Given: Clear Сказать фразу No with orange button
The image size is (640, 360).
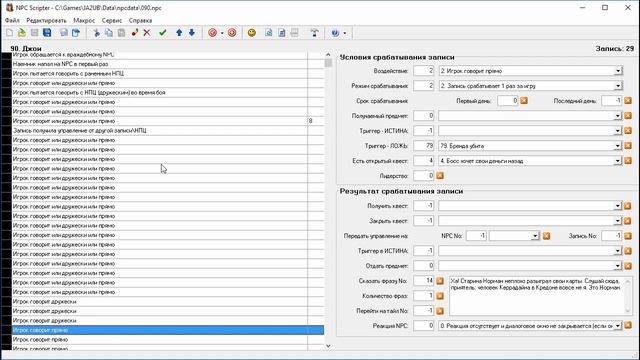Looking at the screenshot, I should (x=440, y=281).
